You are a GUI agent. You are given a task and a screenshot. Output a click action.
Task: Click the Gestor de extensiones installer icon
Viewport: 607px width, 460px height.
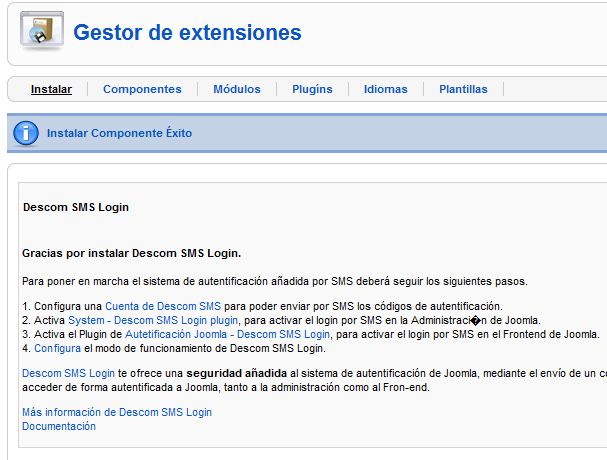[42, 31]
